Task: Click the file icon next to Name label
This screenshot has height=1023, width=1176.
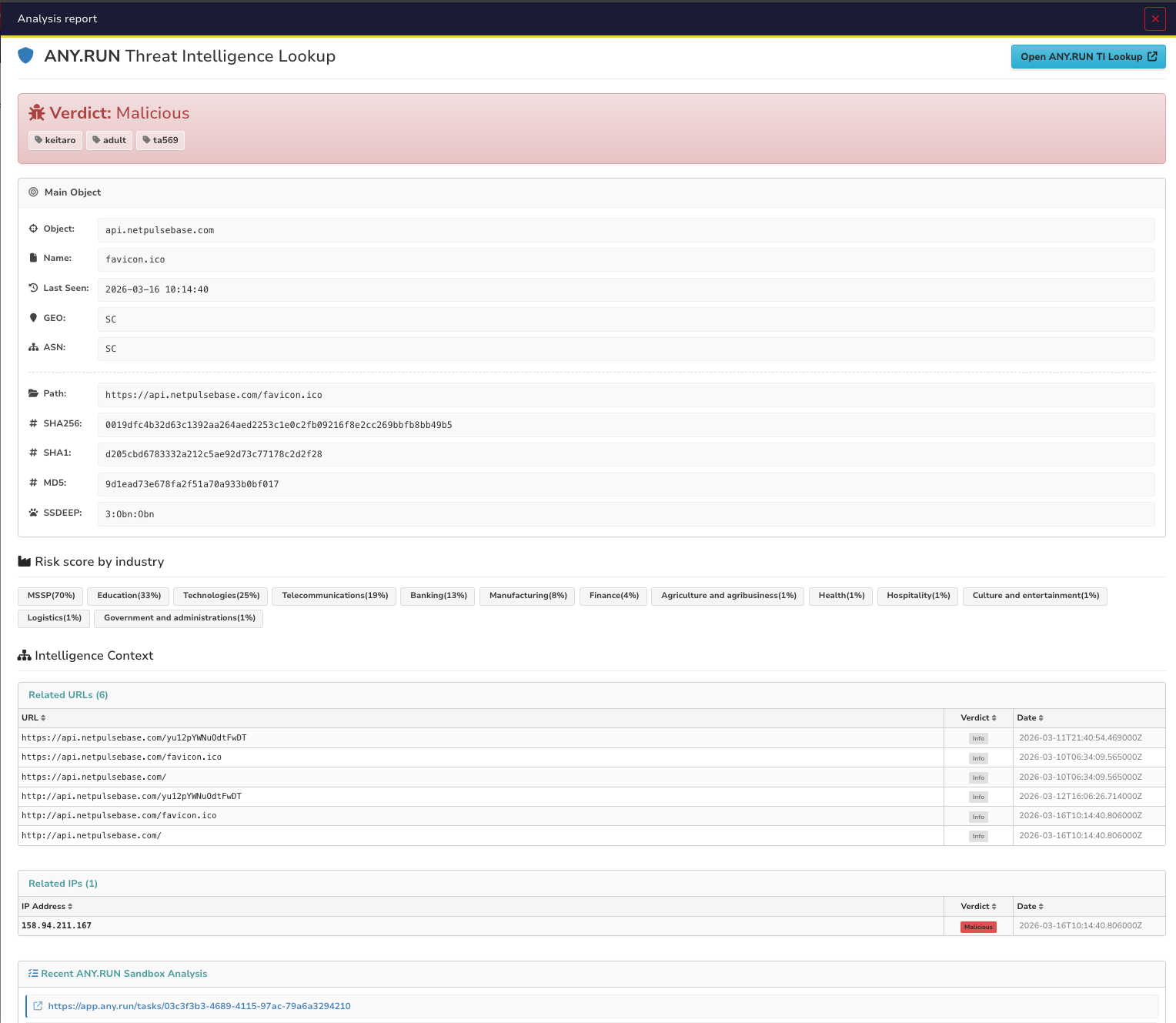Action: click(33, 258)
